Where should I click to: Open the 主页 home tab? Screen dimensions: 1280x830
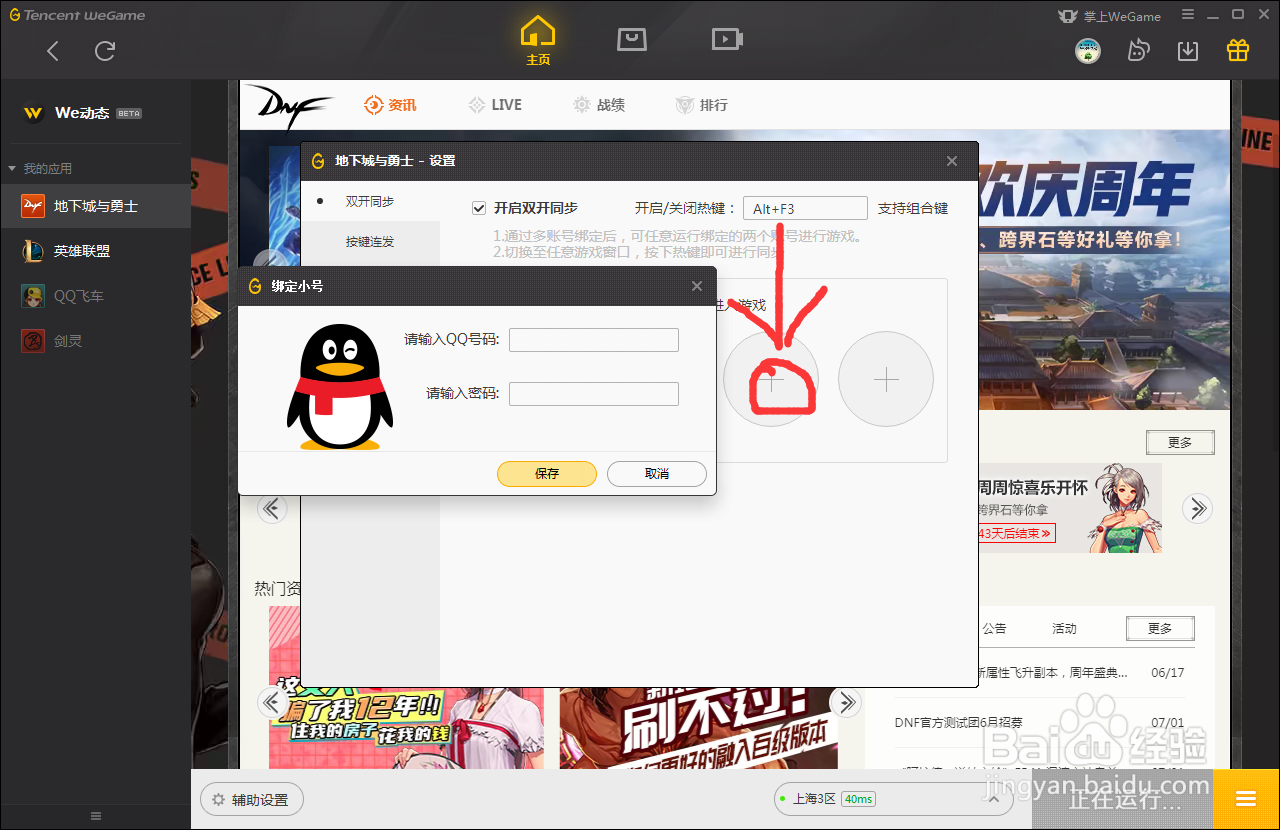[538, 41]
